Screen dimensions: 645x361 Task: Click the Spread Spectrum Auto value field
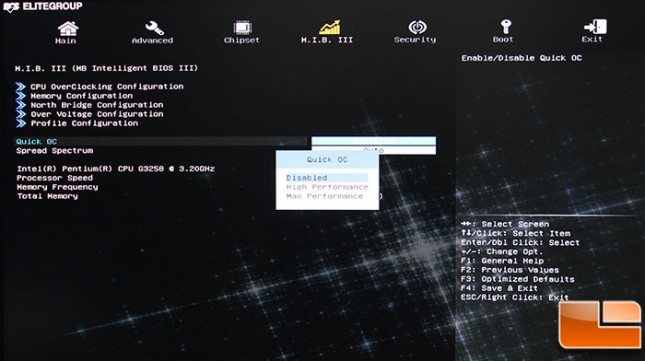374,150
